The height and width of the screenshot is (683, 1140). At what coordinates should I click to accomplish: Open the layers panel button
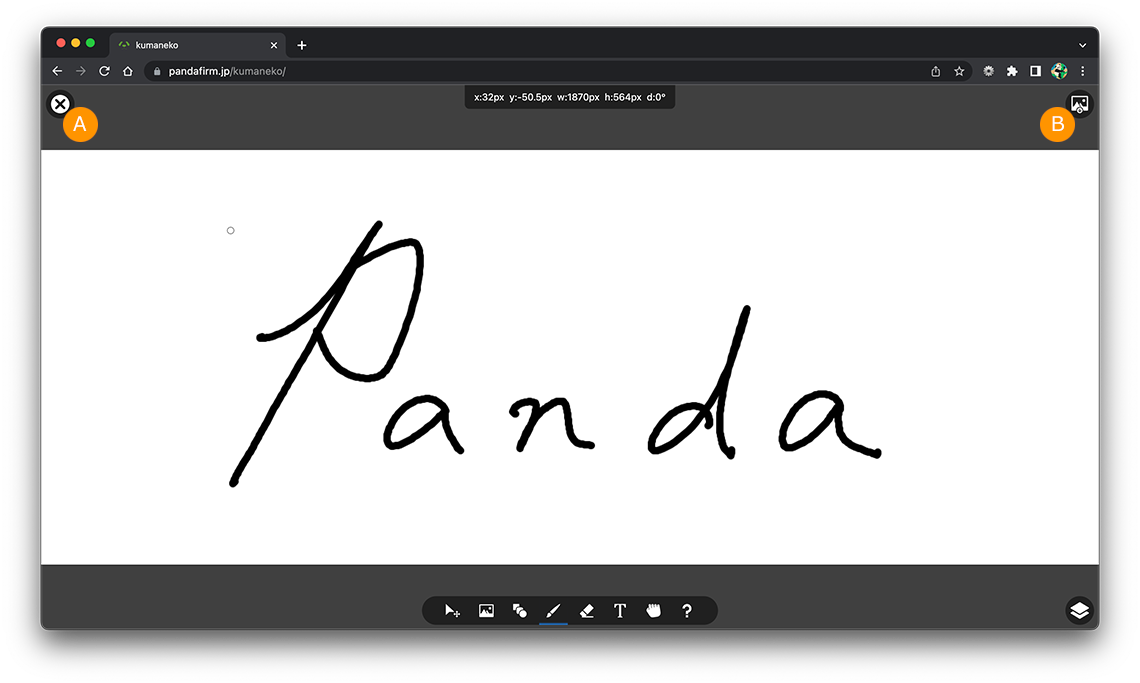click(x=1079, y=610)
